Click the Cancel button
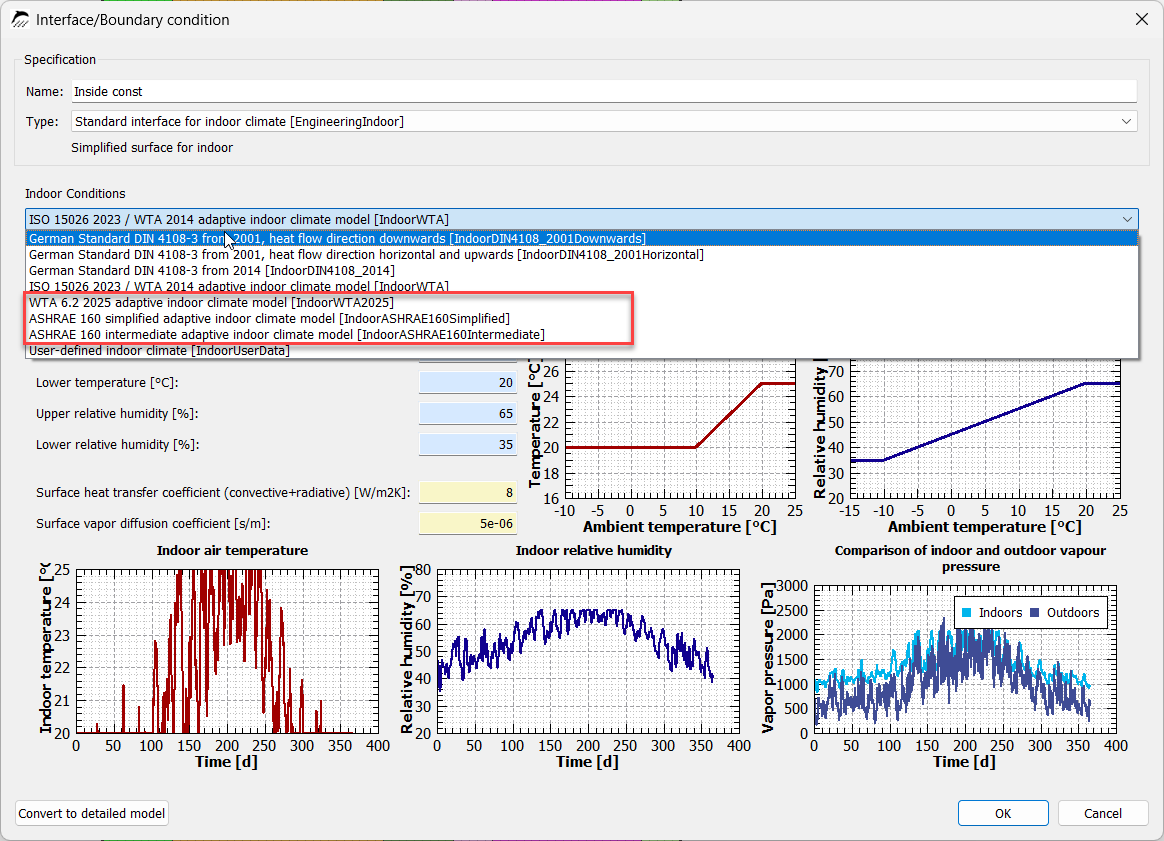1164x841 pixels. pyautogui.click(x=1102, y=814)
